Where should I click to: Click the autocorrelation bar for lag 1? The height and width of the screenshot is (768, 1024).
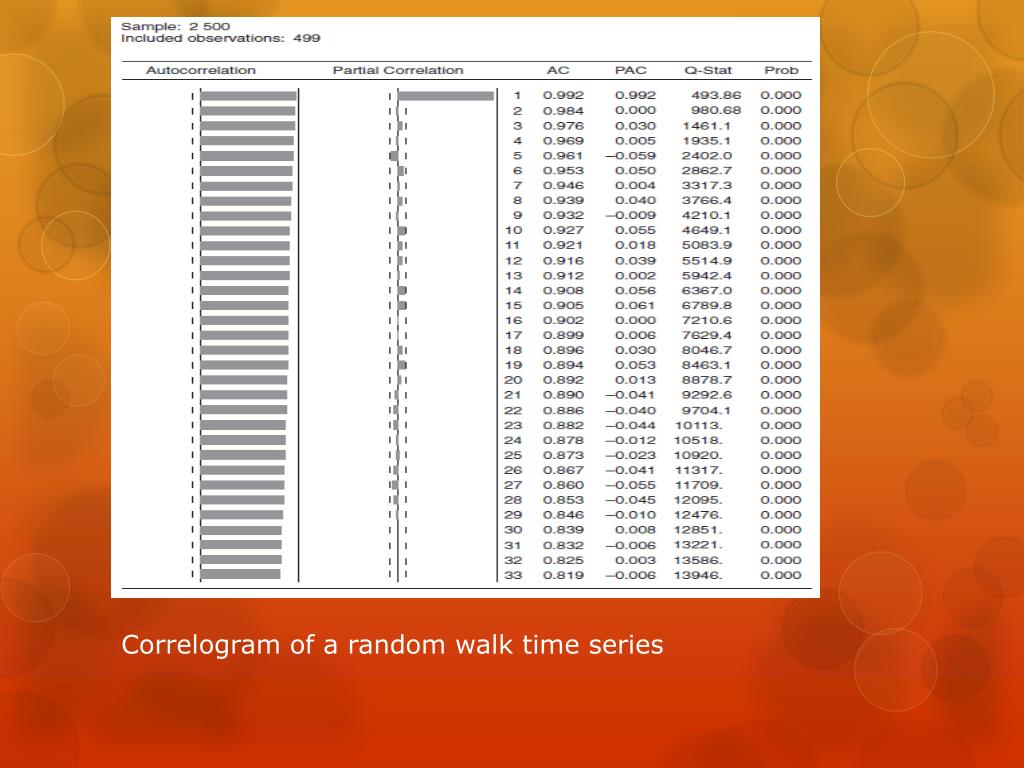pyautogui.click(x=248, y=96)
